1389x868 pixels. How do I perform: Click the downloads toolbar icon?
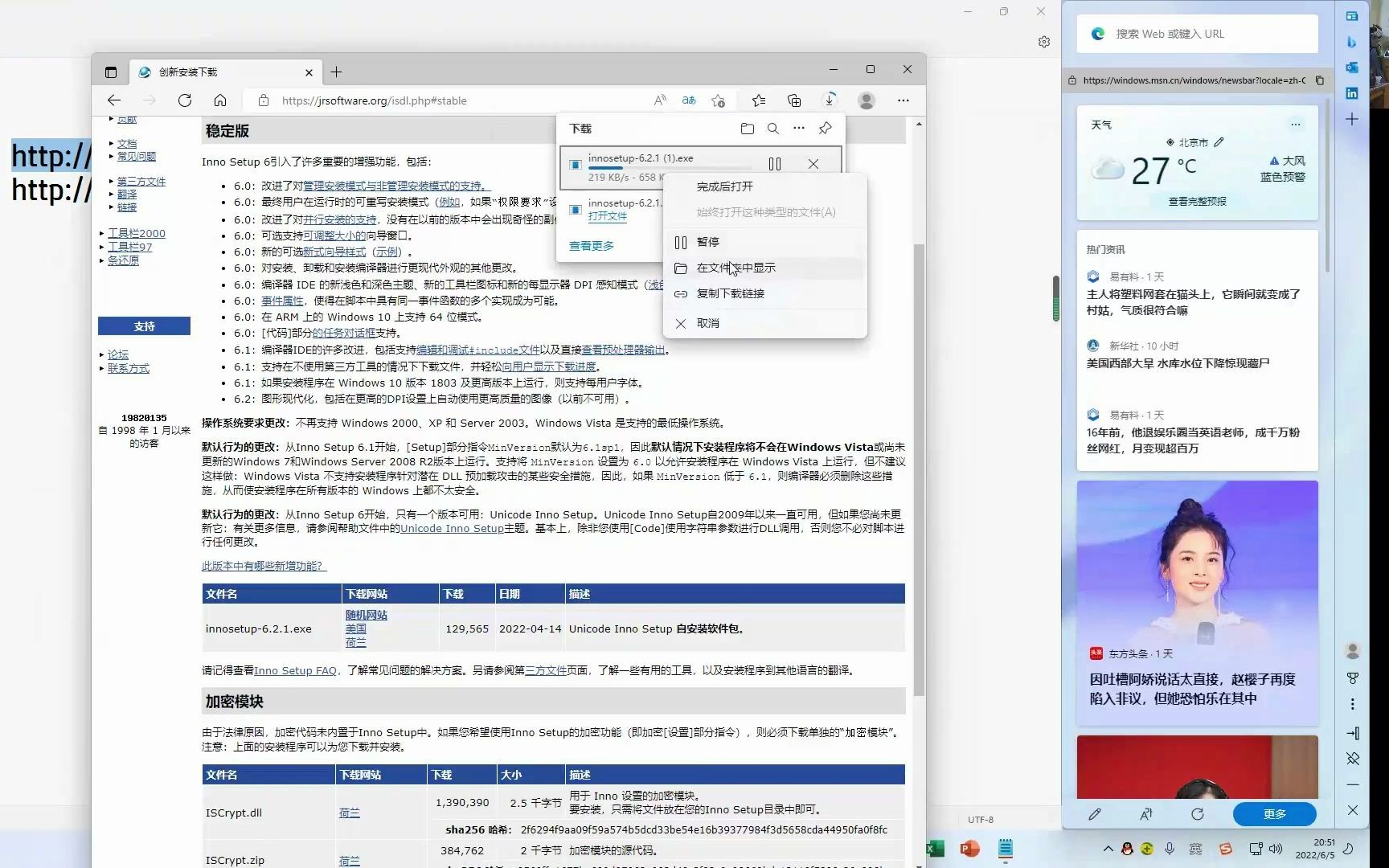point(830,100)
